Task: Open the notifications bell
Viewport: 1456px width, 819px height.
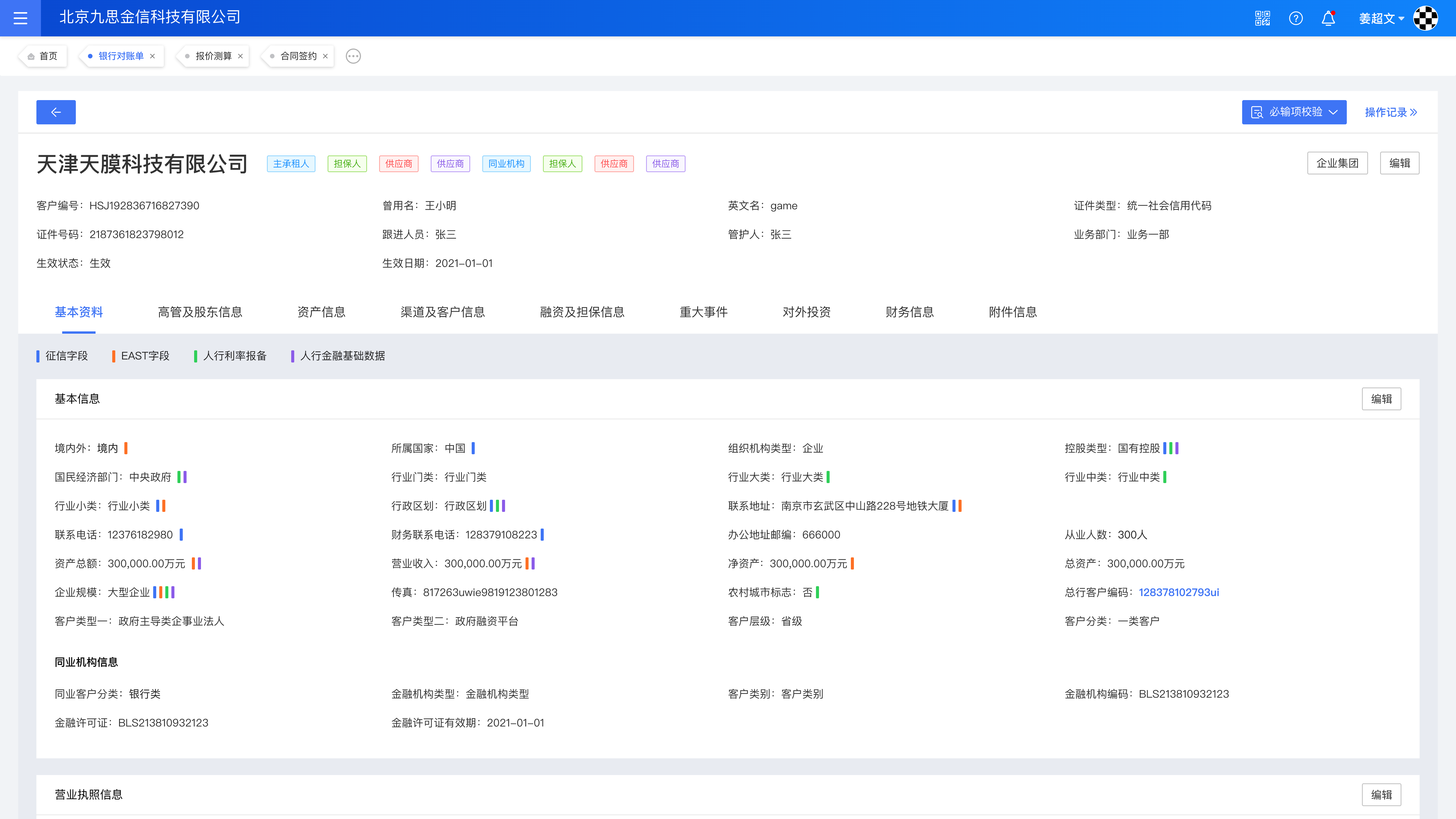Action: coord(1328,18)
